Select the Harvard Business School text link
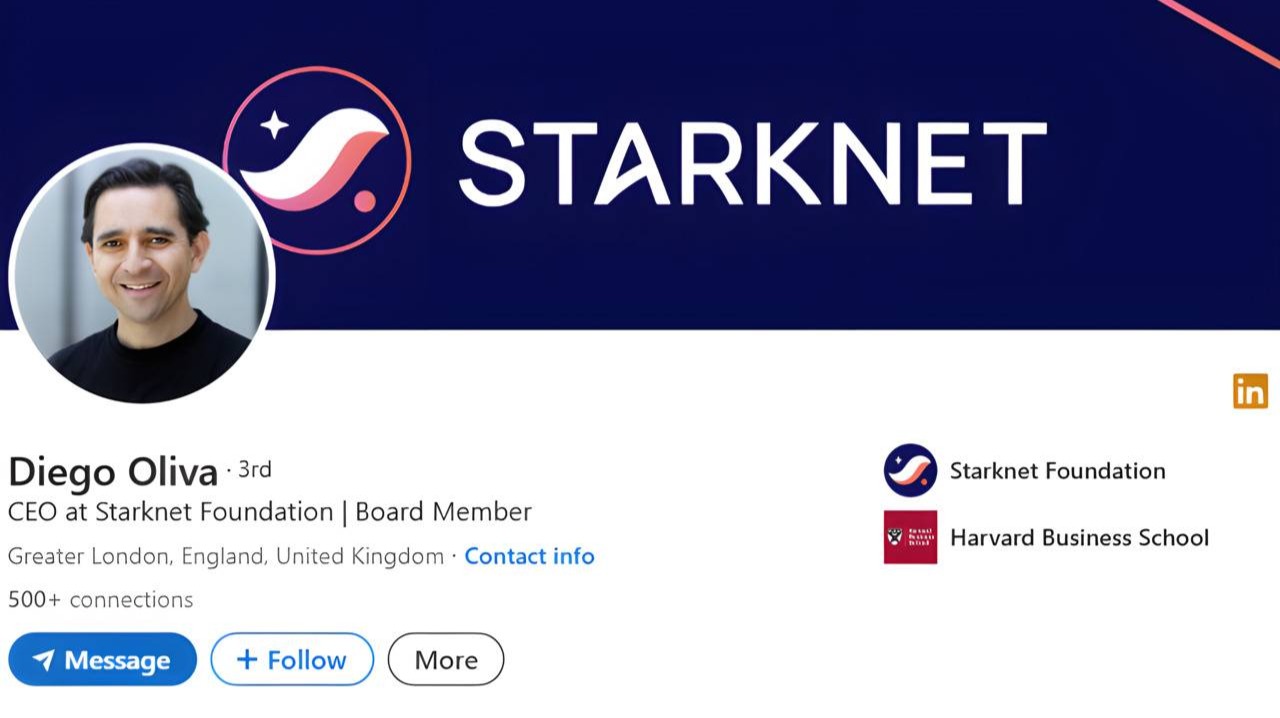The height and width of the screenshot is (718, 1280). (1078, 537)
